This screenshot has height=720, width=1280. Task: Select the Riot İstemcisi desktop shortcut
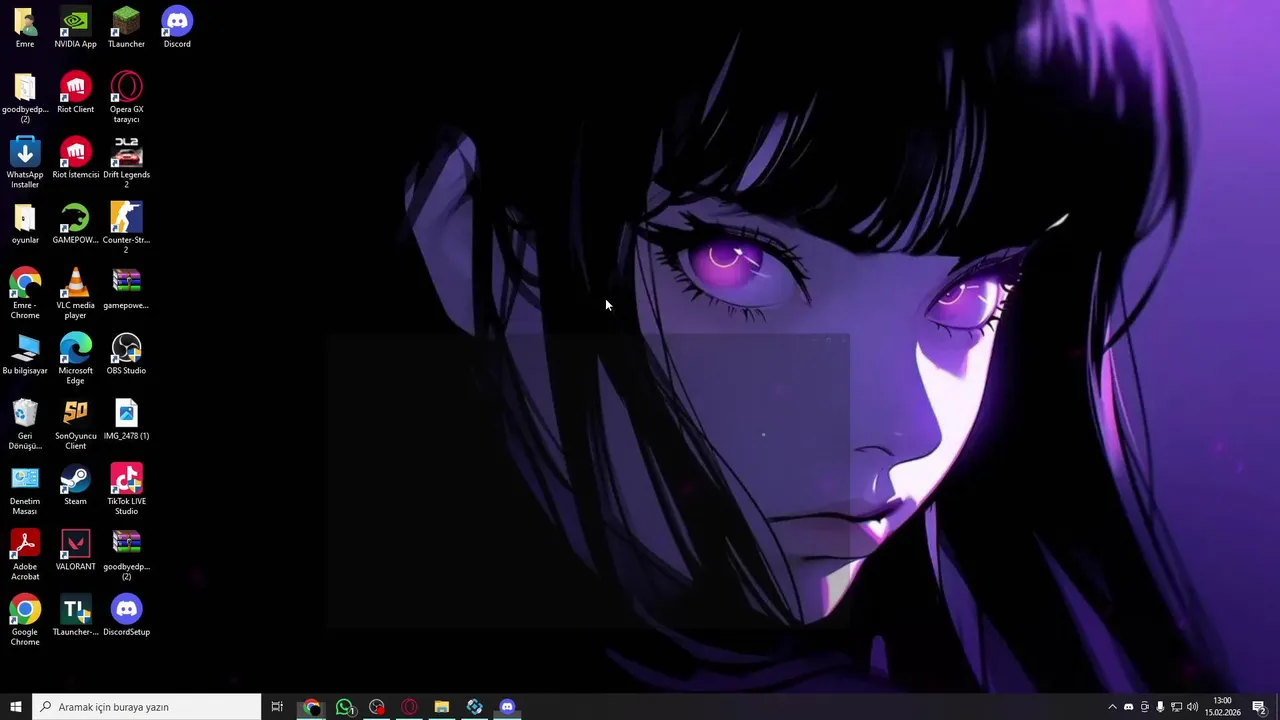(75, 158)
